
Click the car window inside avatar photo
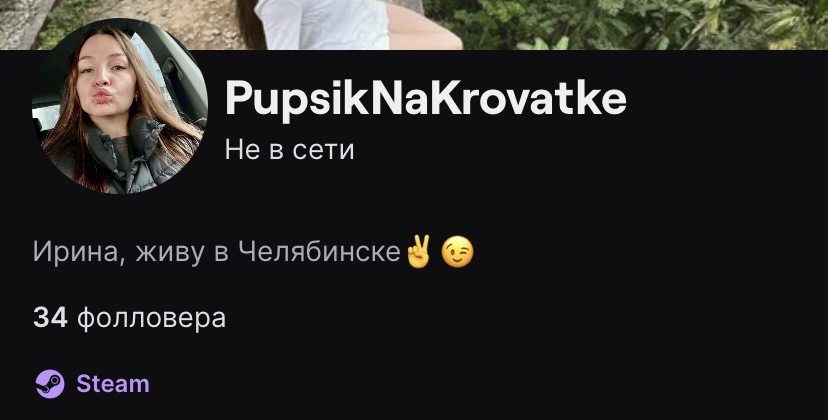click(153, 69)
